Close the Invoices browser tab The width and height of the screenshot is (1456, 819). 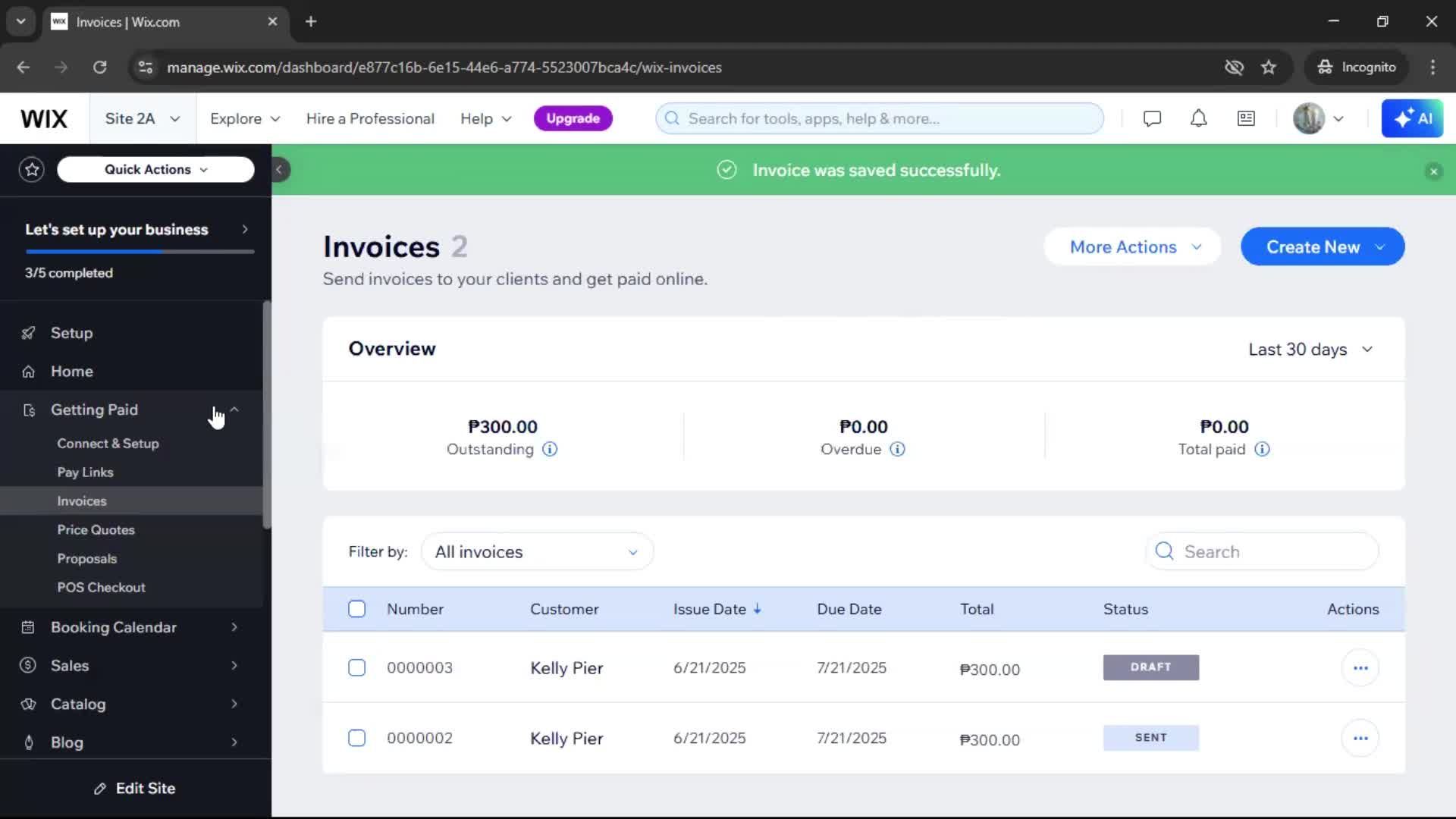tap(272, 22)
